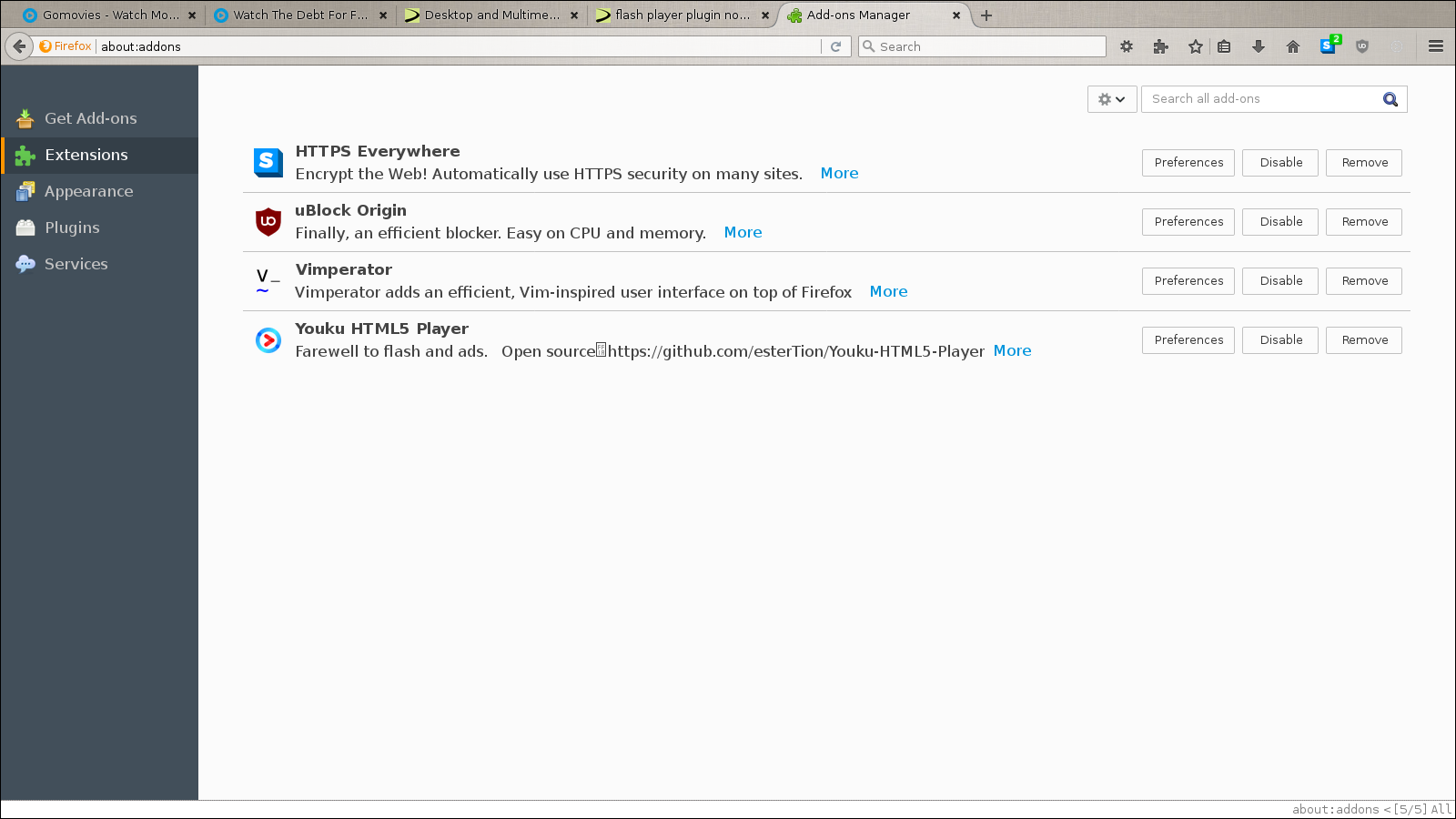Click More link for Youku HTML5 Player
The image size is (1456, 819).
coord(1012,350)
